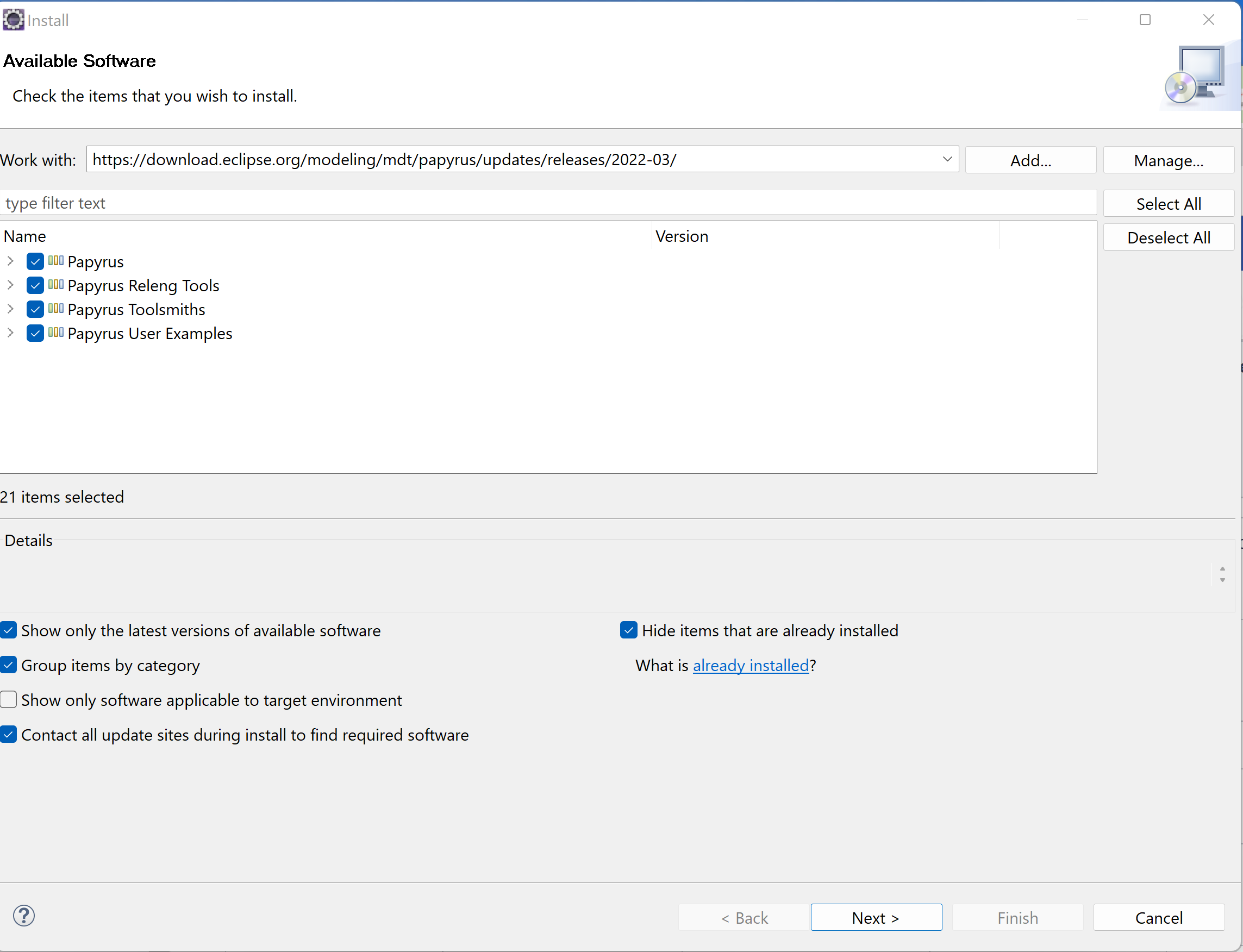The height and width of the screenshot is (952, 1243).
Task: Click the Papyrus User Examples category icon
Action: point(56,333)
